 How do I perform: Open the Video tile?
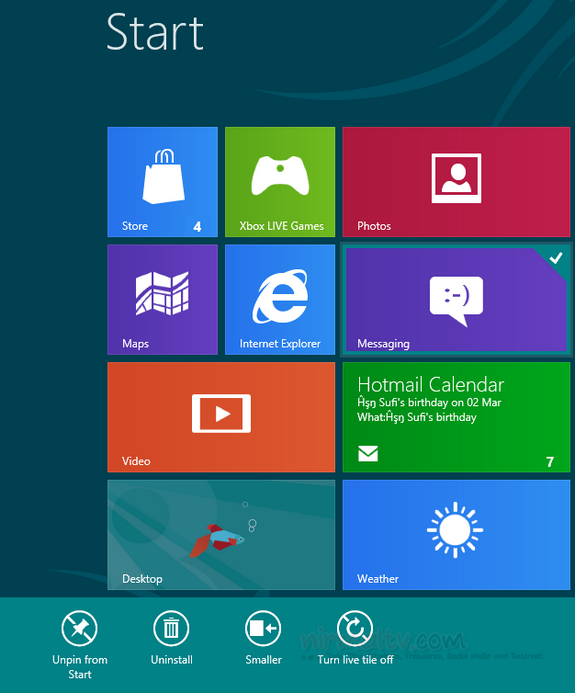221,417
